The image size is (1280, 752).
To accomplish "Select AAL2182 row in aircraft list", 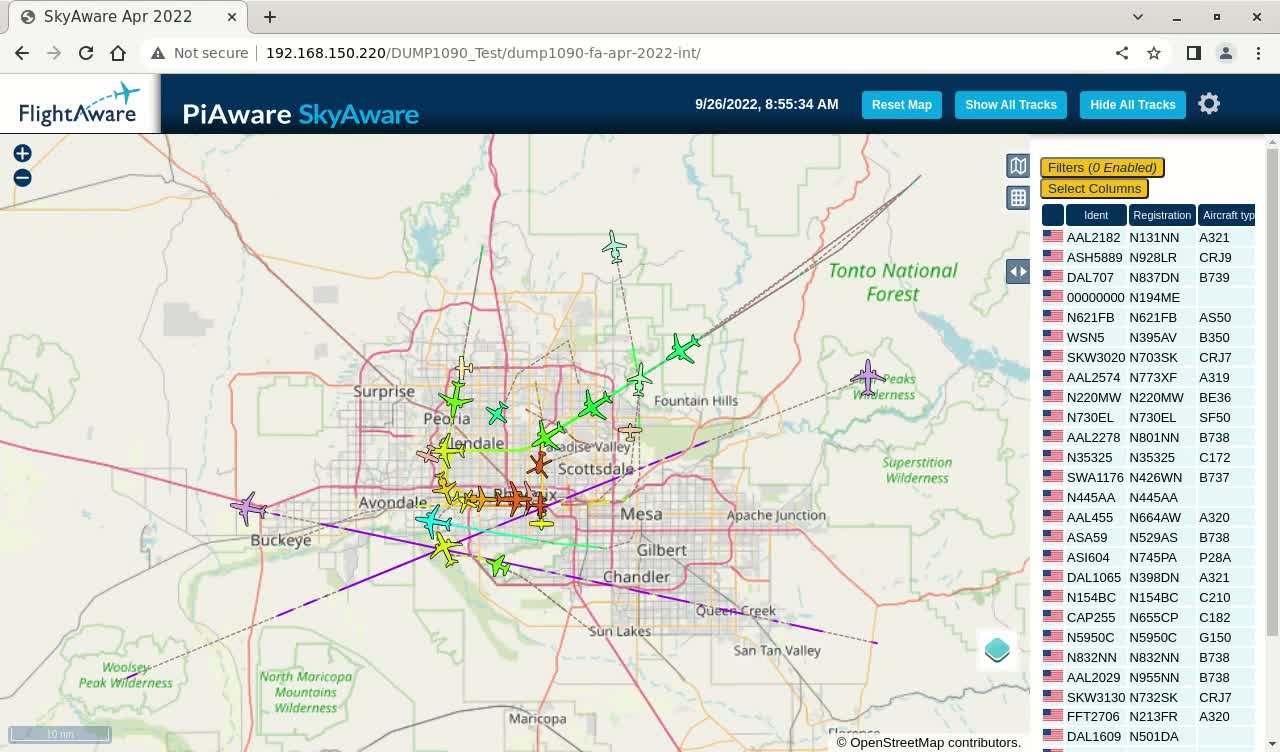I will point(1148,237).
